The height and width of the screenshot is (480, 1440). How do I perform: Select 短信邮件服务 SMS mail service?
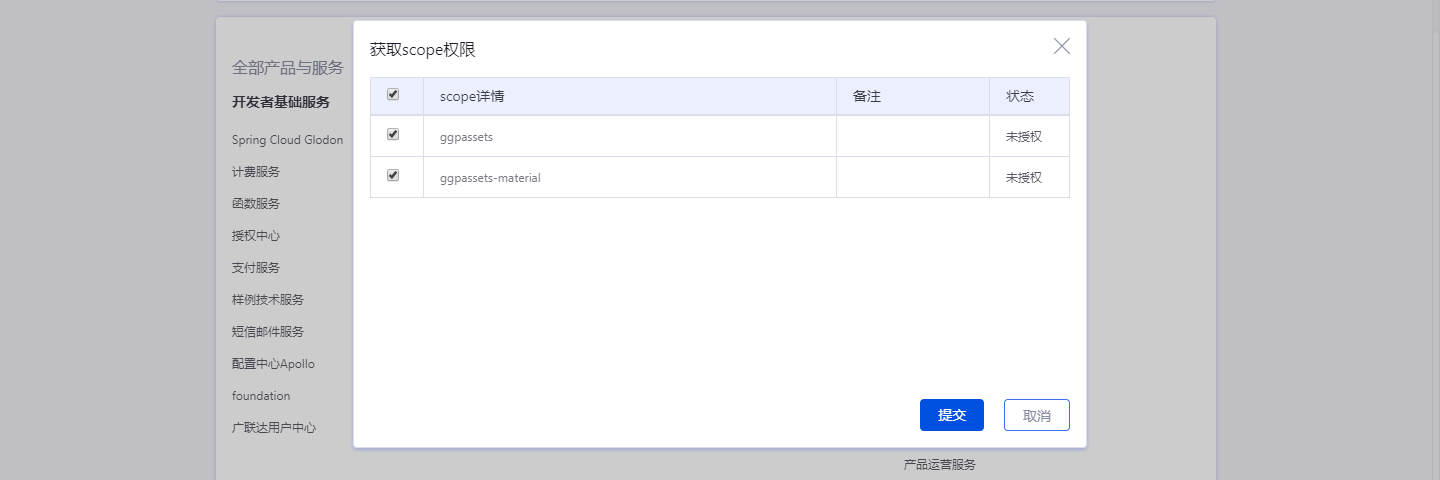(268, 332)
